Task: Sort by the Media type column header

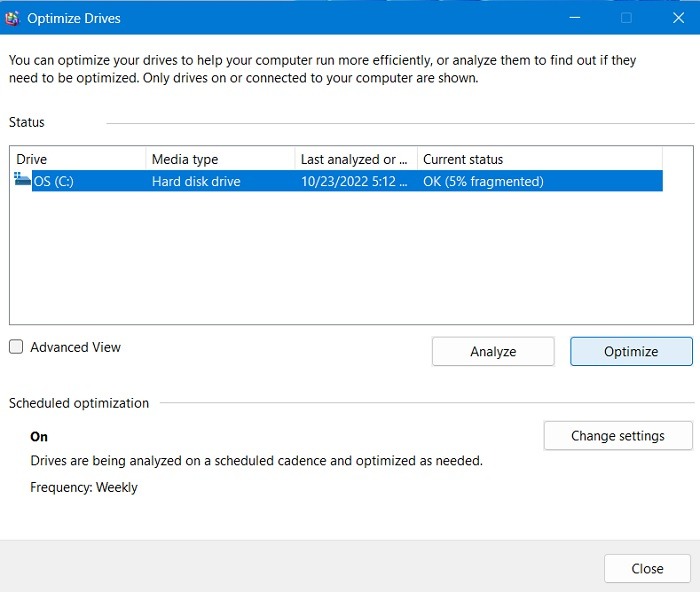Action: [x=220, y=159]
